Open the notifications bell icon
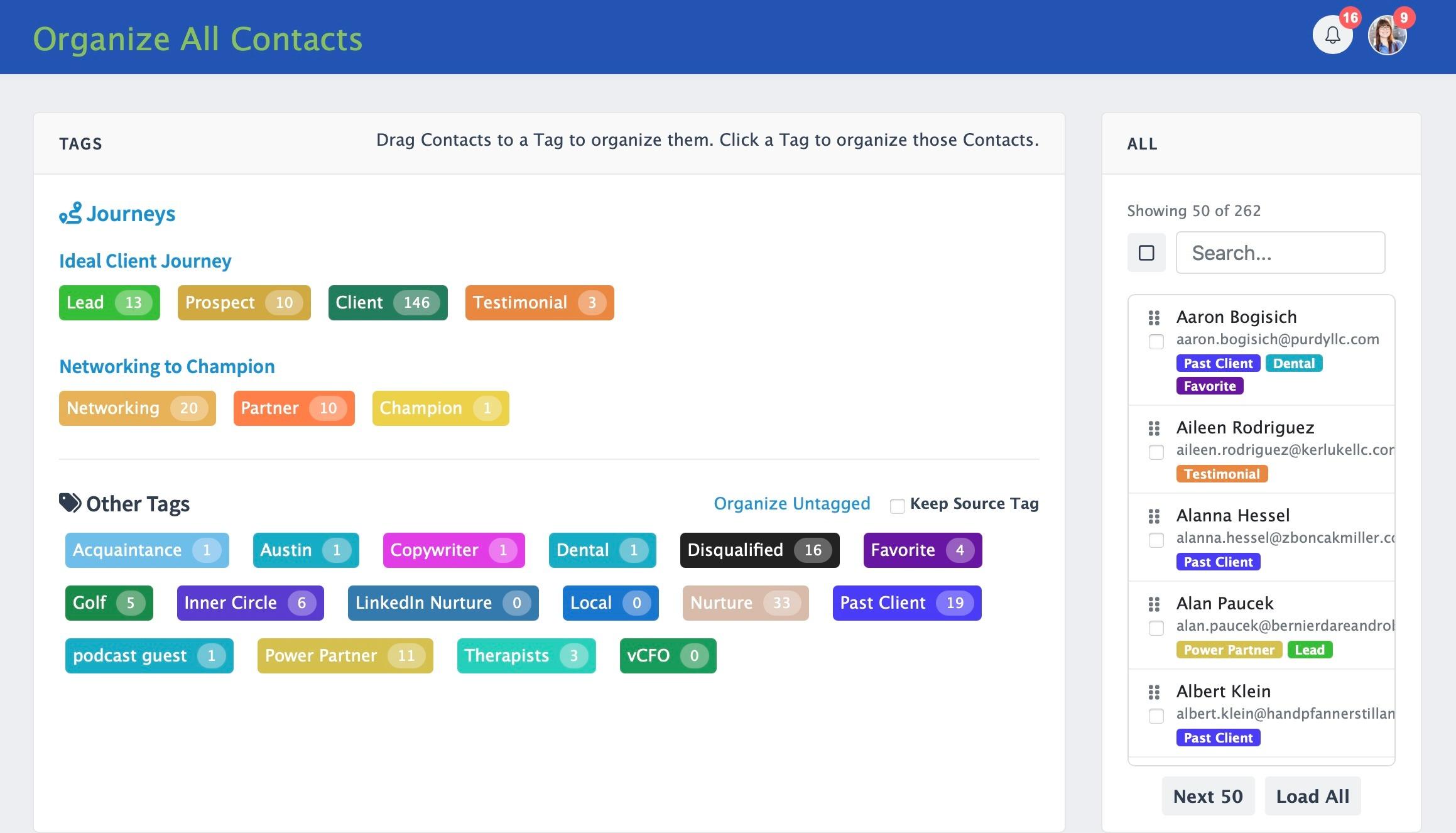 (x=1332, y=35)
